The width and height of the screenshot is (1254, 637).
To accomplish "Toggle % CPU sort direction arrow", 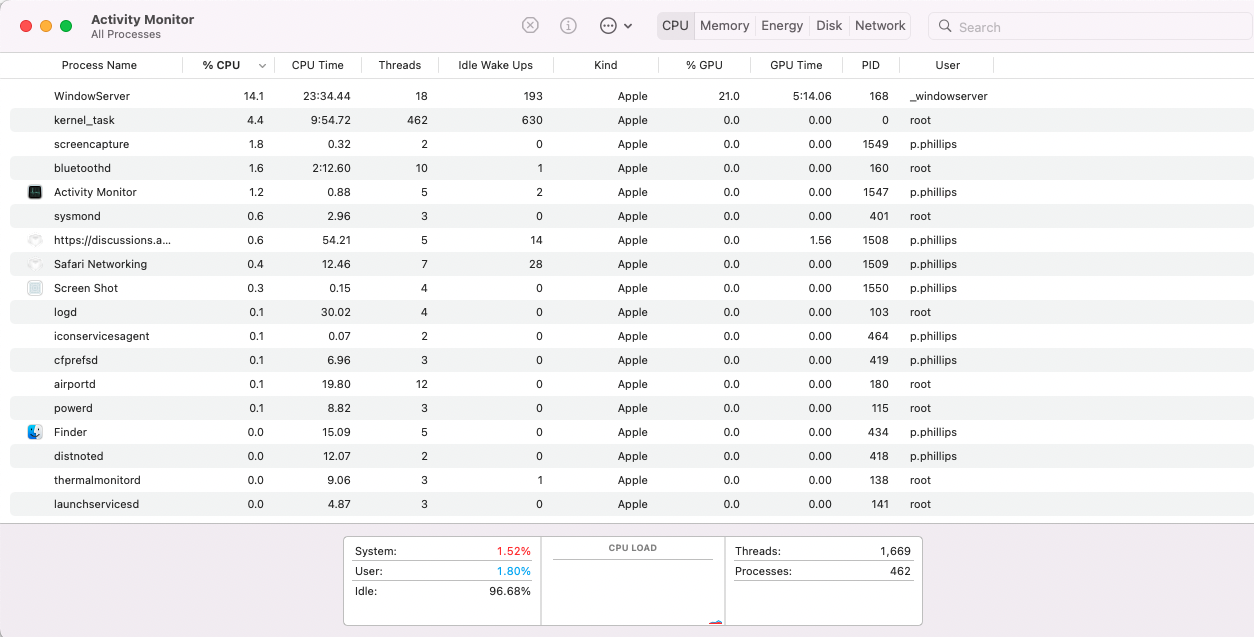I will click(262, 66).
